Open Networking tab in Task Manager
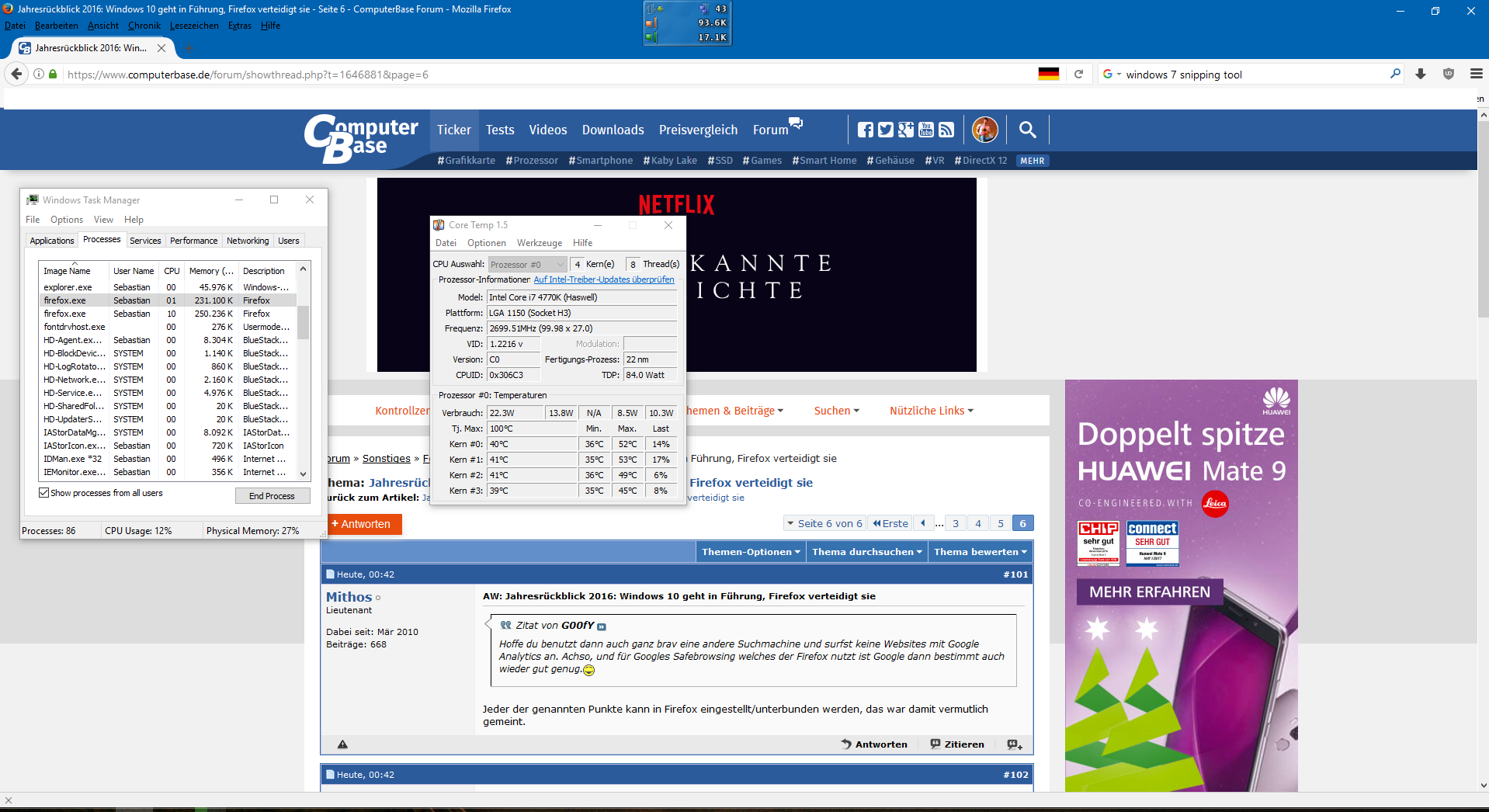Viewport: 1489px width, 812px height. pos(248,241)
